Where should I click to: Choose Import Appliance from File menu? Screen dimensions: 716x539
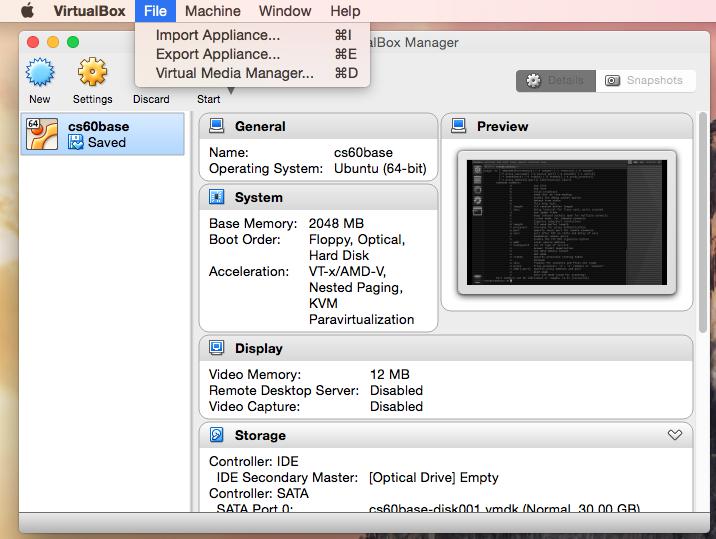[253, 35]
